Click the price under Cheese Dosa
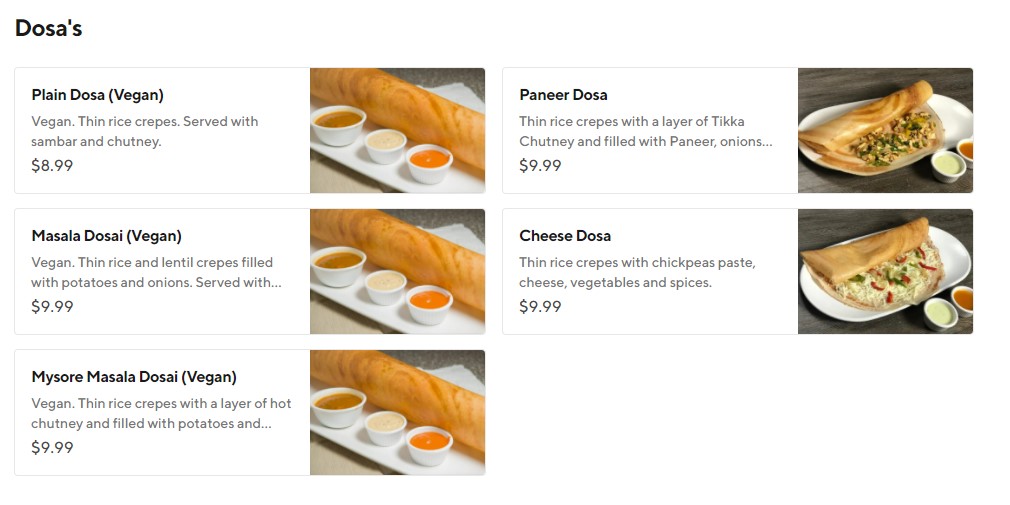This screenshot has width=1010, height=505. click(540, 307)
